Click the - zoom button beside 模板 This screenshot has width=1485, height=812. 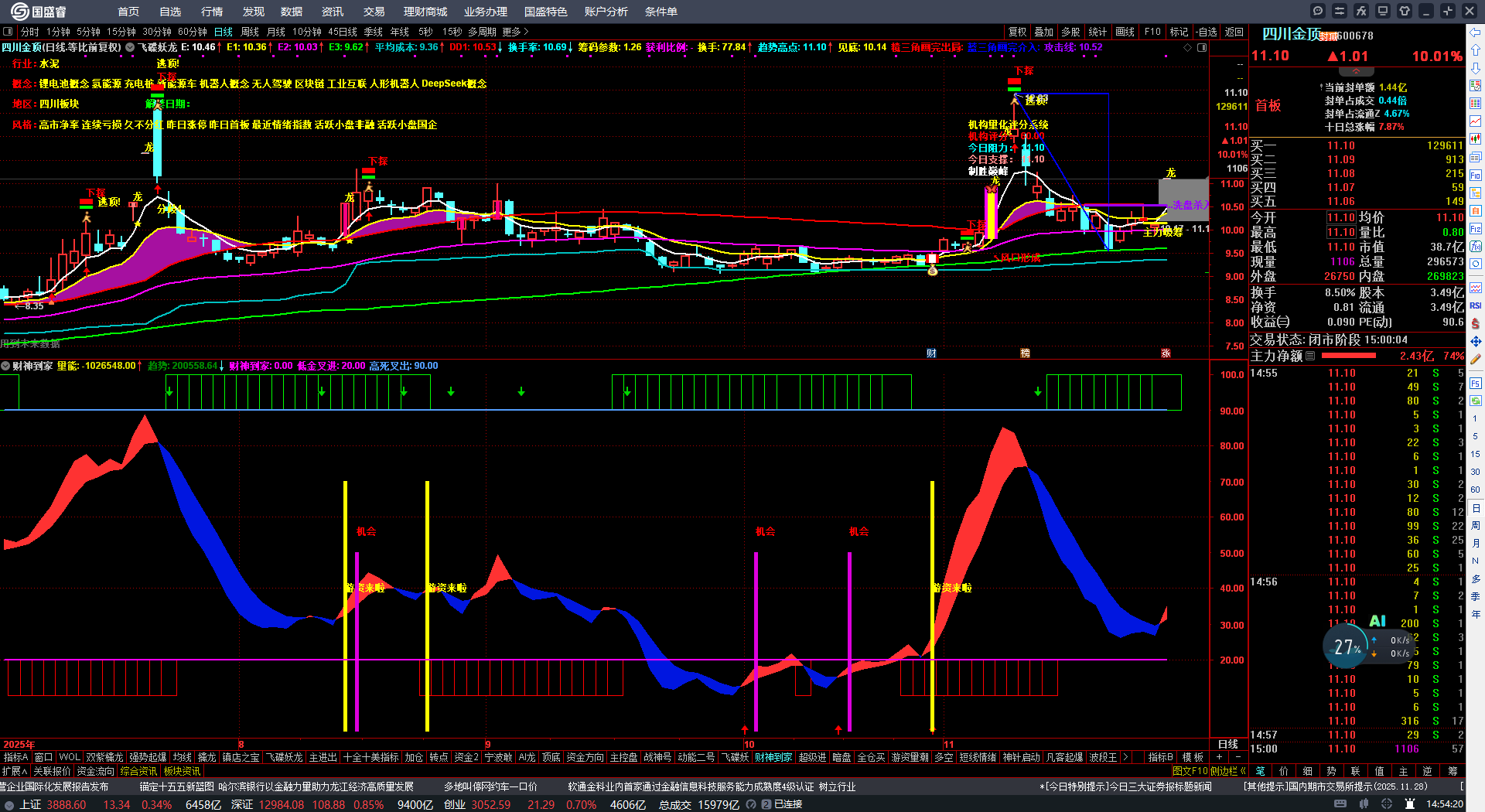tap(1237, 757)
